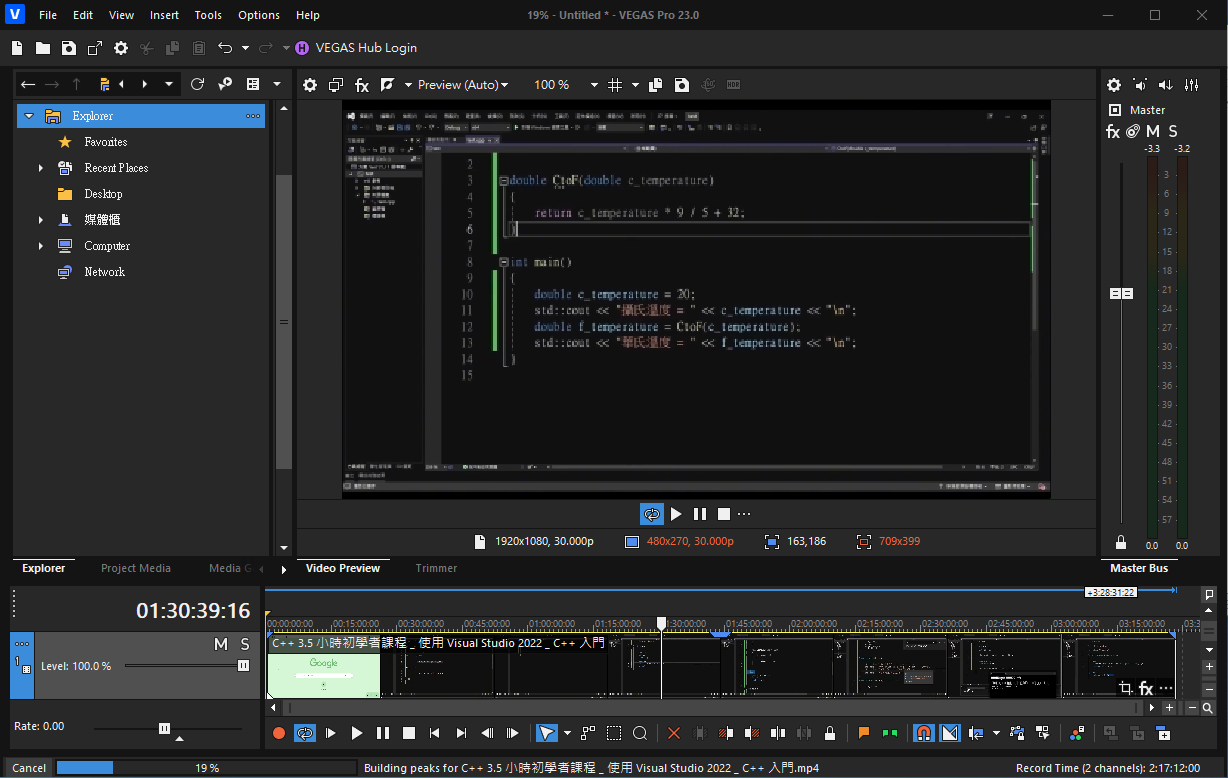Toggle Master fader channel lock
The height and width of the screenshot is (778, 1228).
[1121, 542]
